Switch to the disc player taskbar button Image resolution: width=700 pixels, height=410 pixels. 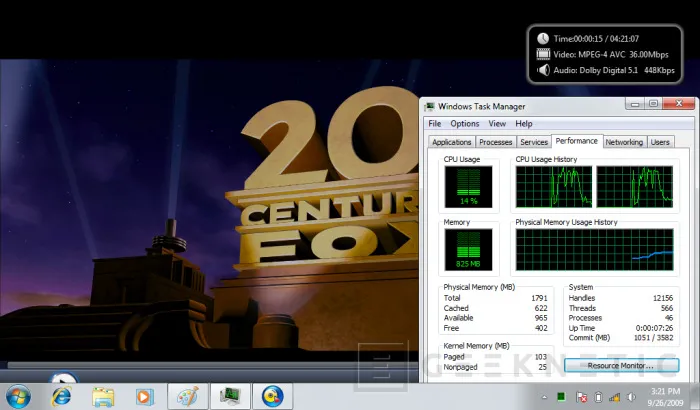[272, 396]
